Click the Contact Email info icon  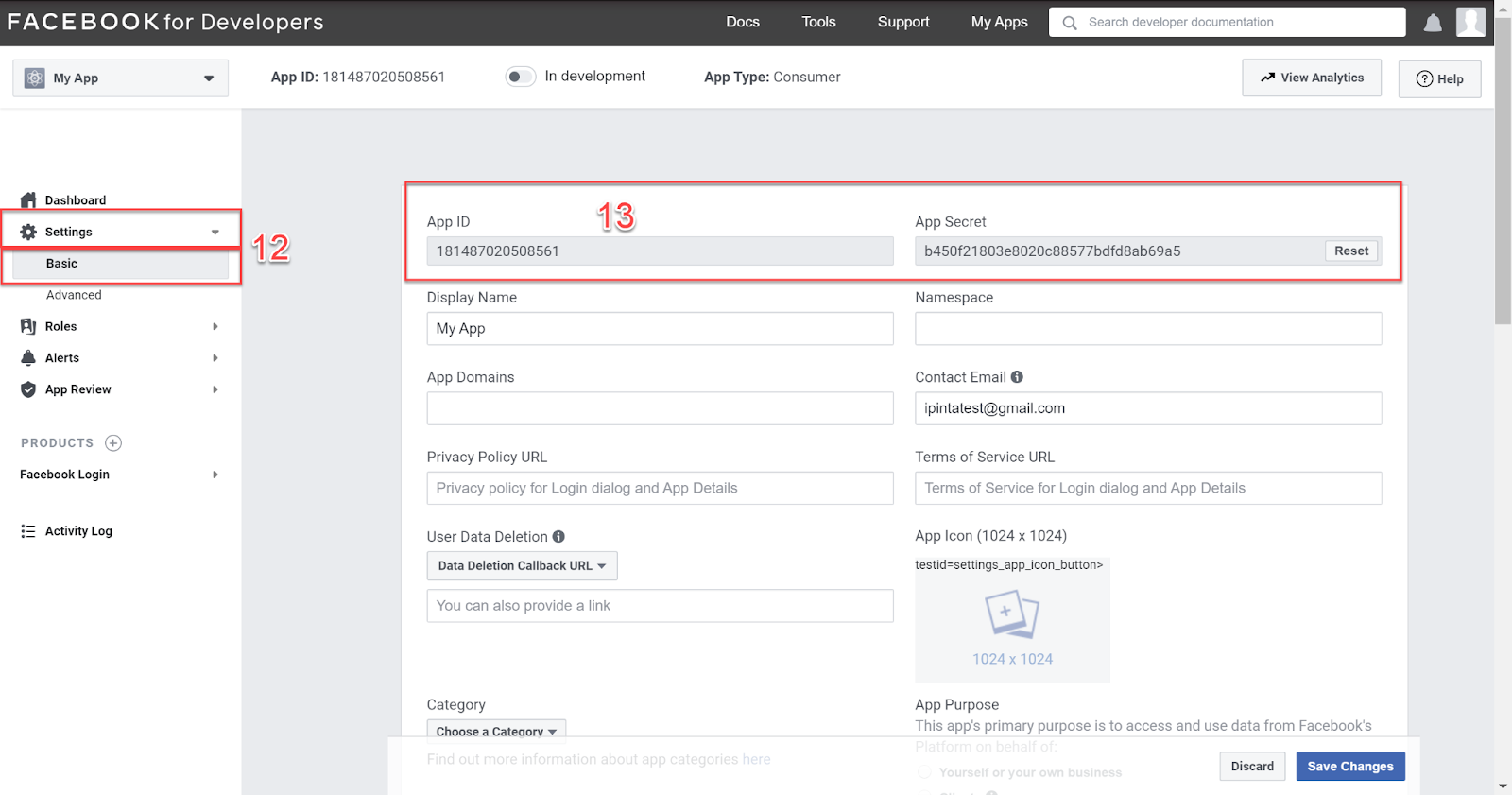click(x=1017, y=376)
